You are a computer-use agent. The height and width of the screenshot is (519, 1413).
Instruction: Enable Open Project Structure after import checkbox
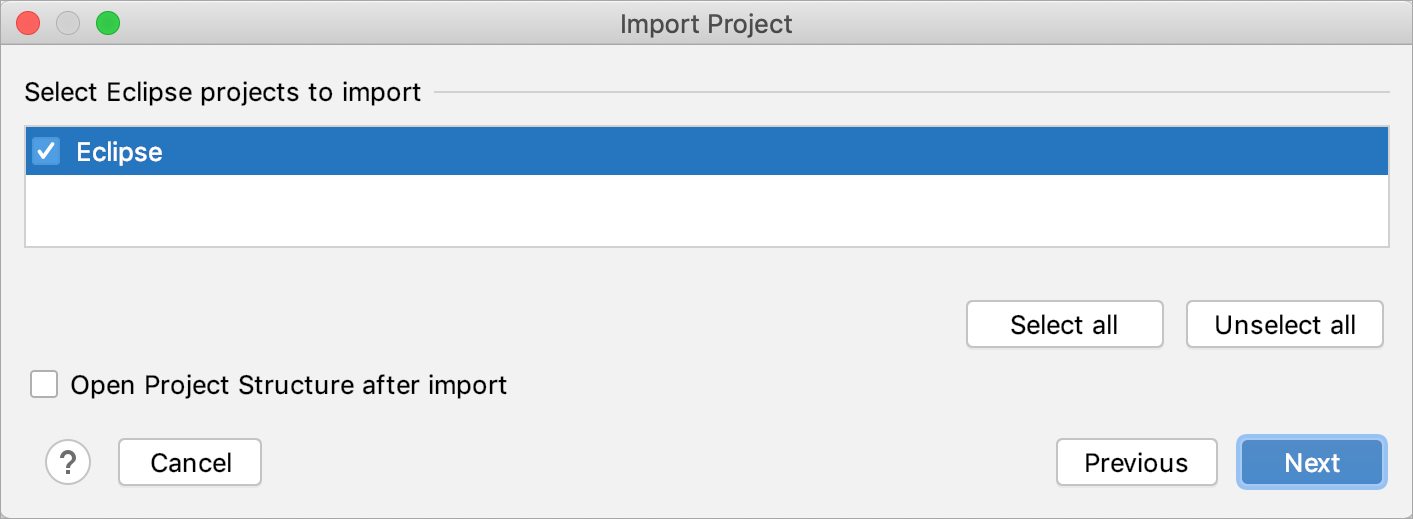44,384
